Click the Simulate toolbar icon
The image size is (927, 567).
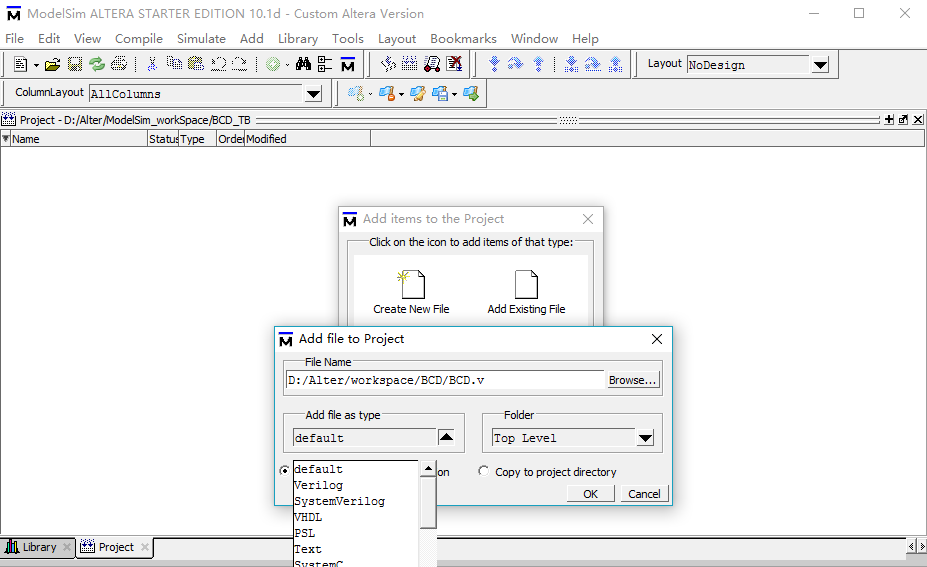[432, 64]
